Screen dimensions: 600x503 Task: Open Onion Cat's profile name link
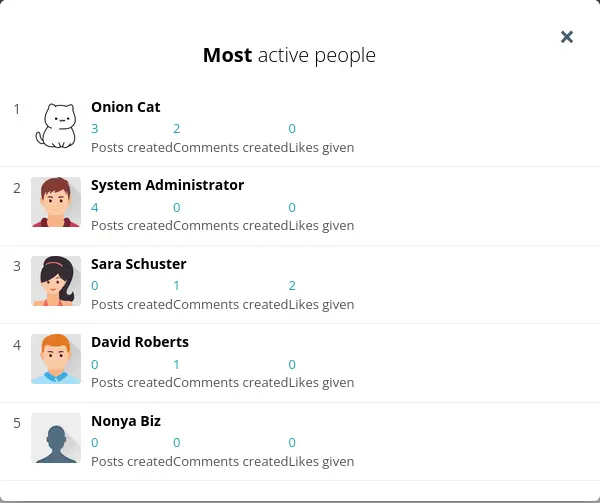coord(126,107)
